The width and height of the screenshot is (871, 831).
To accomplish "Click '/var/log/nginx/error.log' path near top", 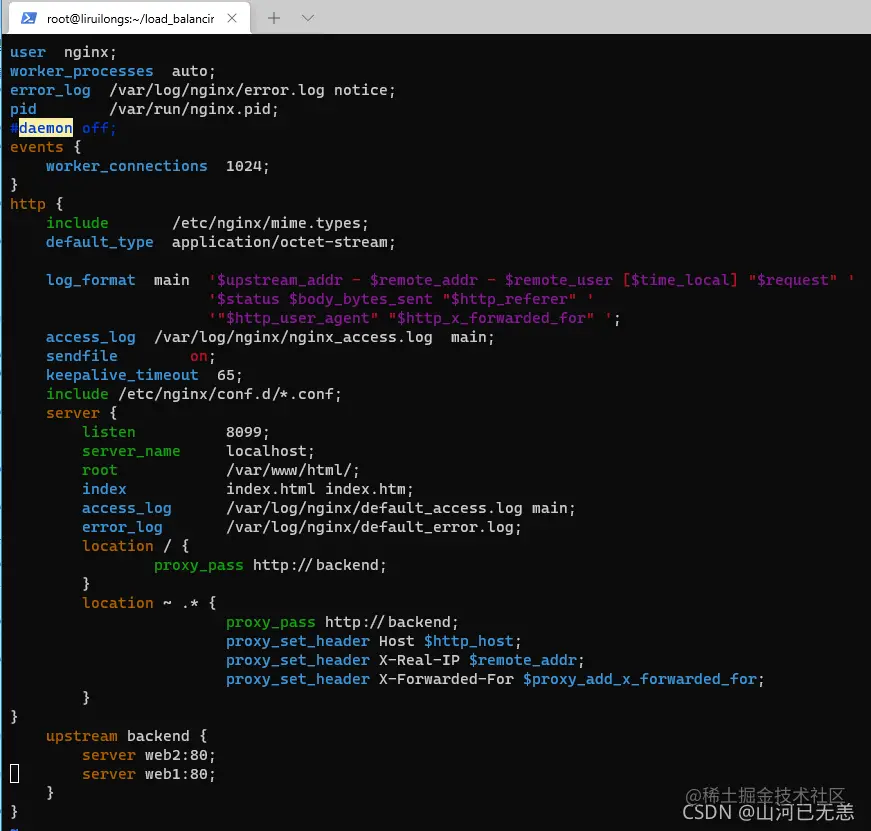I will pyautogui.click(x=217, y=90).
